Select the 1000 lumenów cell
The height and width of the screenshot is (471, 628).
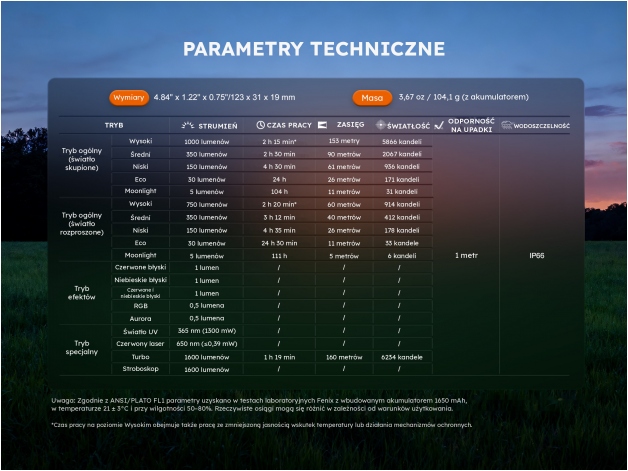pos(207,141)
